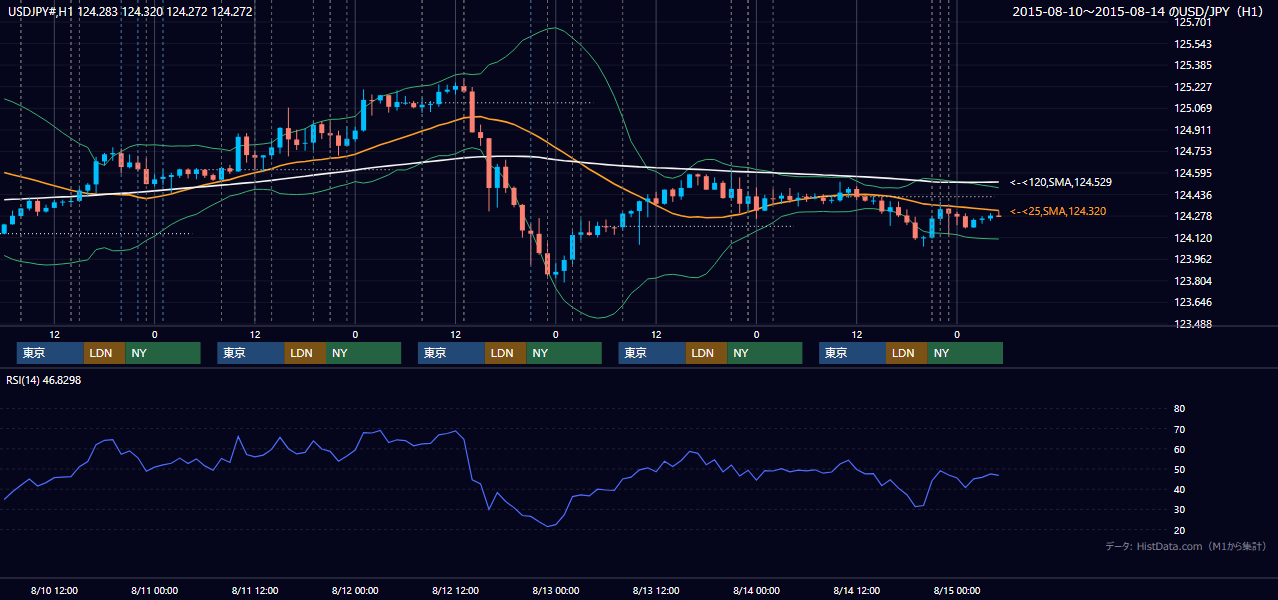1278x600 pixels.
Task: Select RSI scale value 60
Action: [1179, 449]
